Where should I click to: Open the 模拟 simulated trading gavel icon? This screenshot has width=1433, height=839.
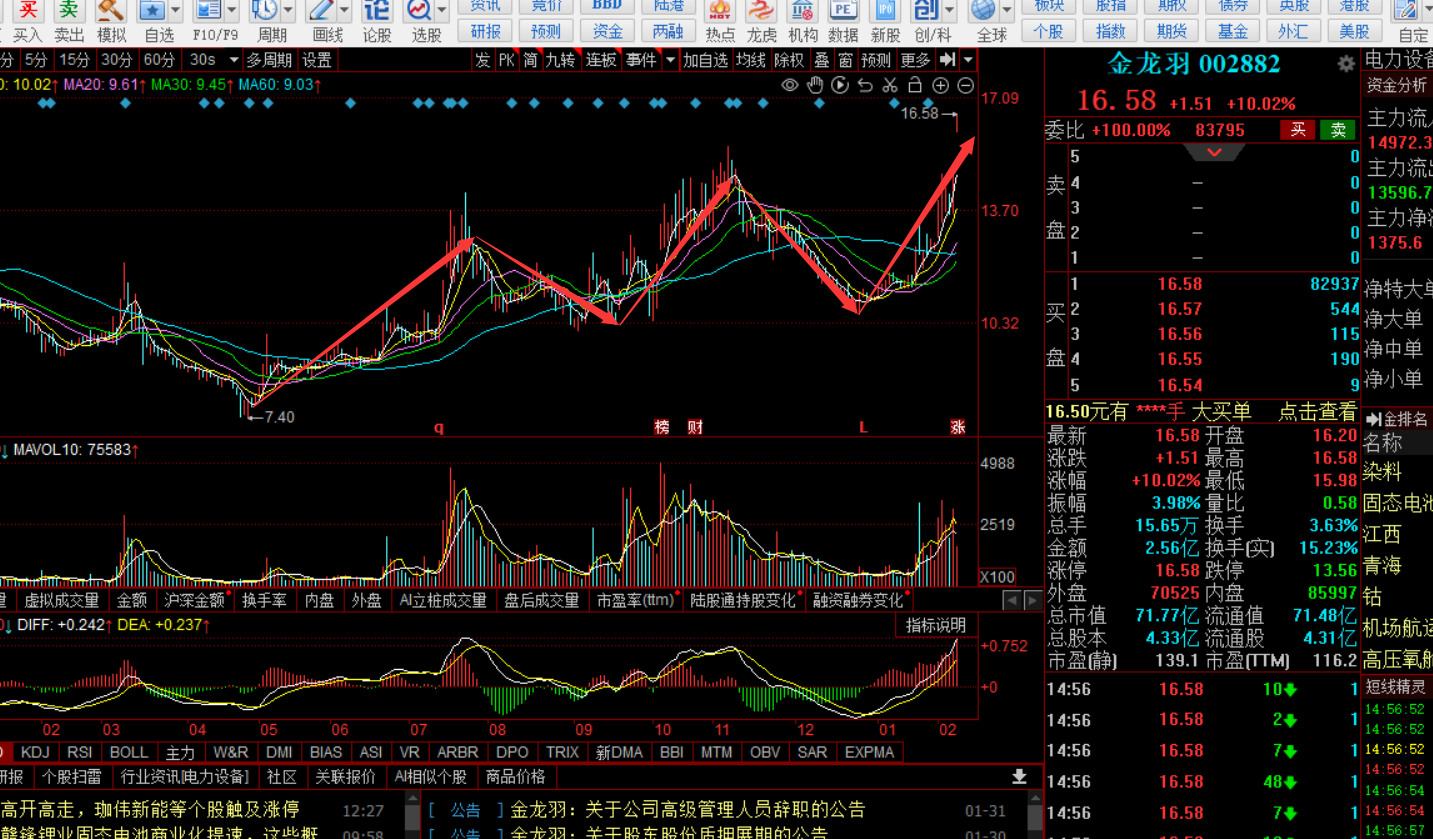click(111, 11)
